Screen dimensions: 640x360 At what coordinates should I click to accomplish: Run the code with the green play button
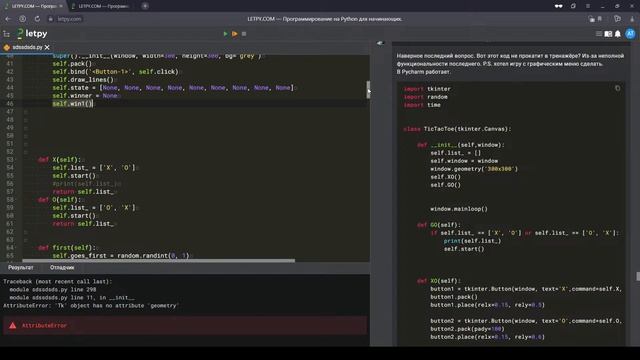click(x=225, y=34)
